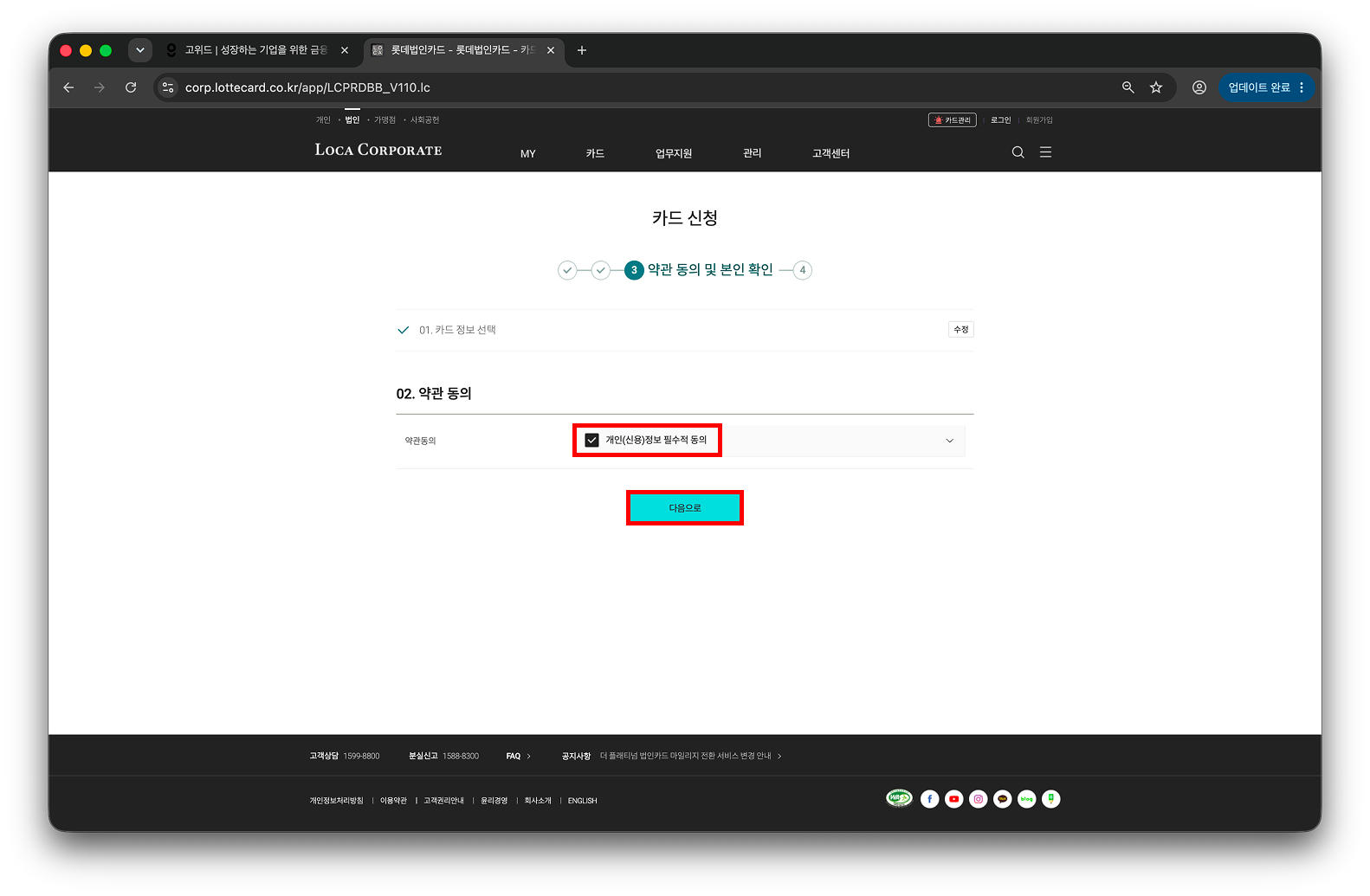Click the WA web accessibility mark in footer
This screenshot has width=1370, height=896.
(900, 798)
